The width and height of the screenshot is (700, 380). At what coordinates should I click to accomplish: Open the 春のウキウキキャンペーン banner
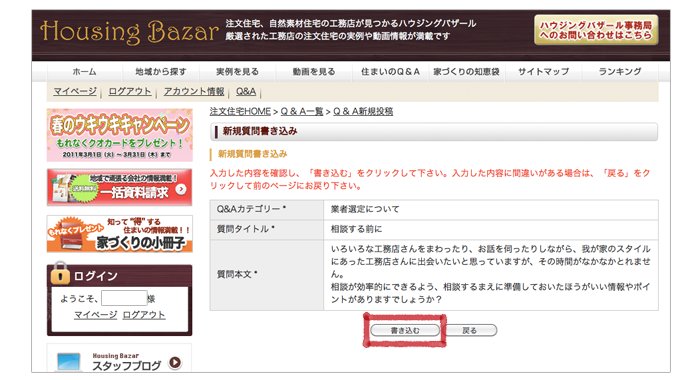click(x=120, y=135)
